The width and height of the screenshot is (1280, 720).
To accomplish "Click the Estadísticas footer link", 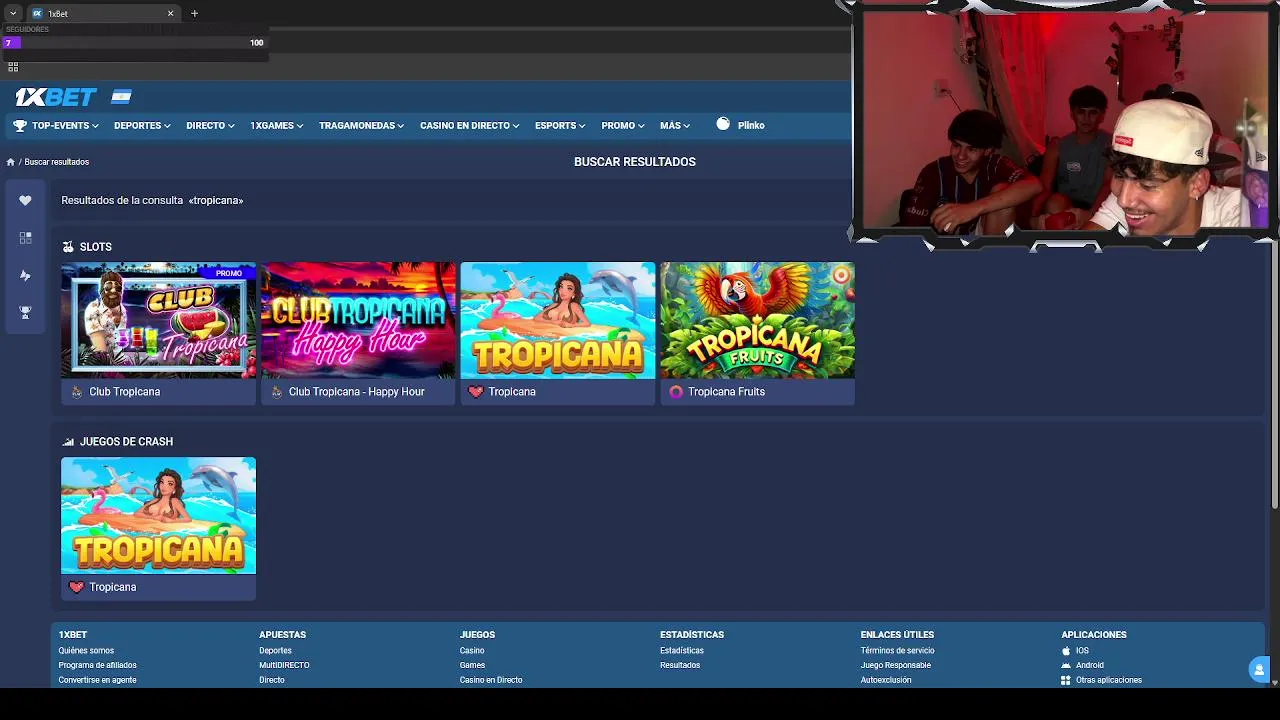I will [682, 650].
